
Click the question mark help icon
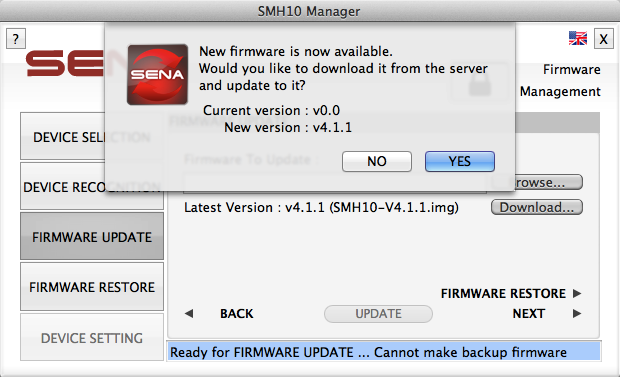(16, 39)
